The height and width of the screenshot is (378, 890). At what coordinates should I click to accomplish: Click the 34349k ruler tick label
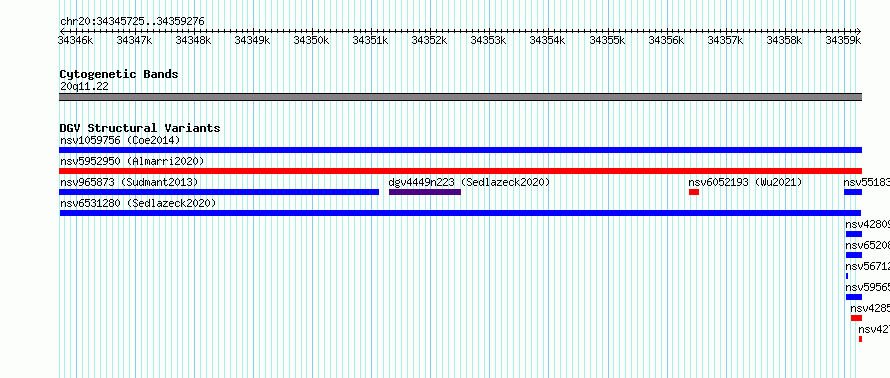pyautogui.click(x=253, y=40)
